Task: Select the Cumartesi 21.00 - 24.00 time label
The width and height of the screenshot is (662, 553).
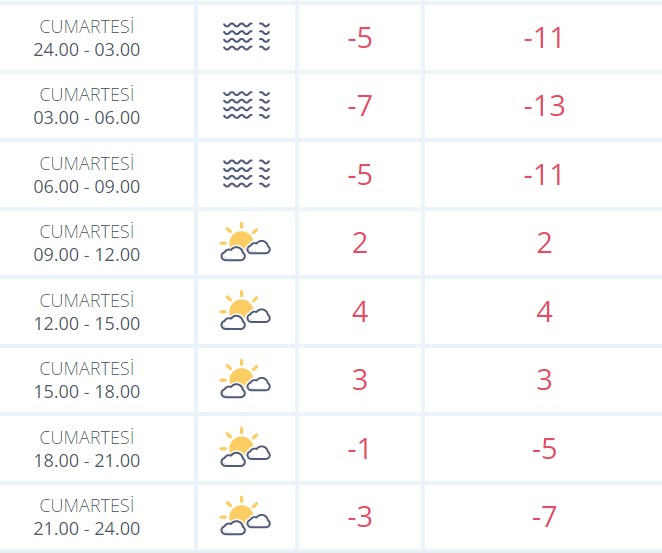Action: click(x=87, y=517)
